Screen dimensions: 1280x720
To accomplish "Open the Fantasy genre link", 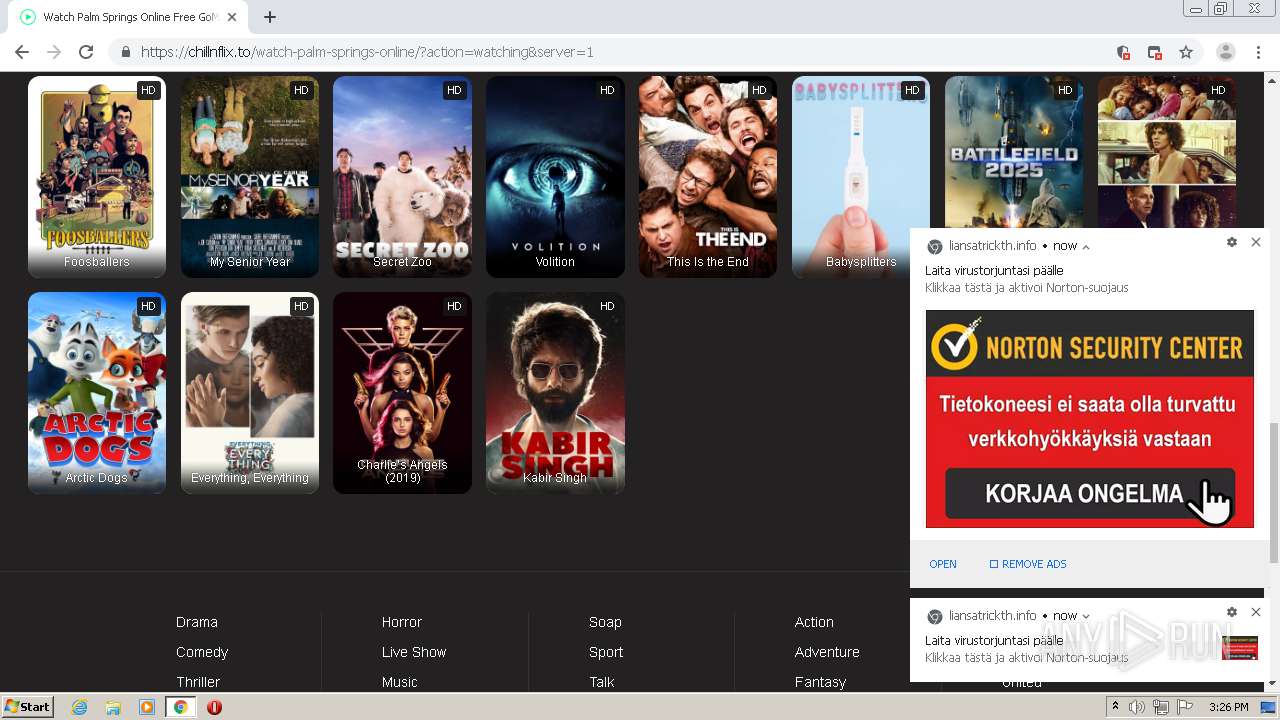I will click(820, 682).
